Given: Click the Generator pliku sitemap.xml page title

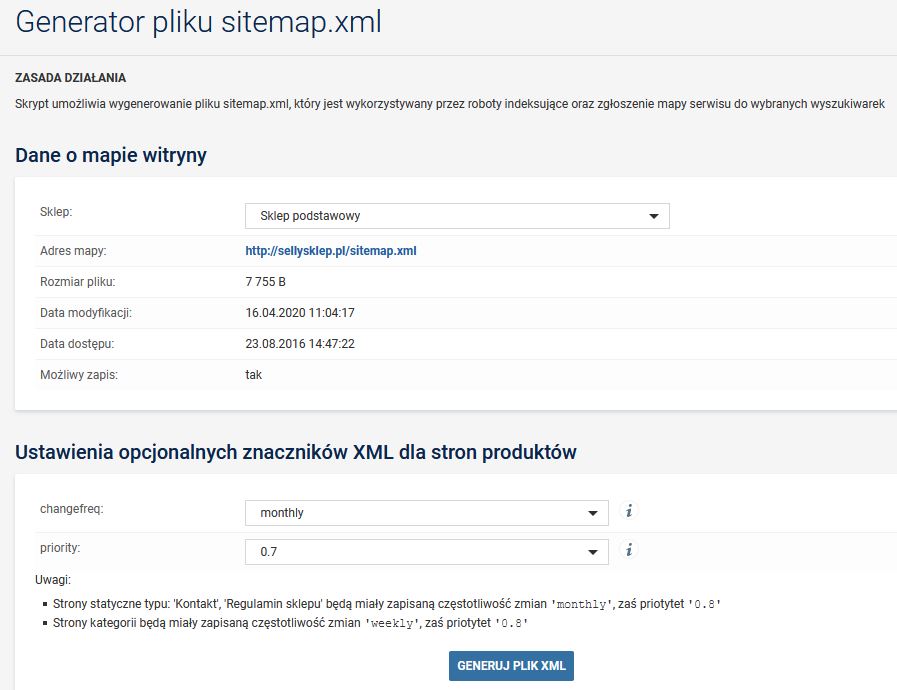Looking at the screenshot, I should coord(198,23).
